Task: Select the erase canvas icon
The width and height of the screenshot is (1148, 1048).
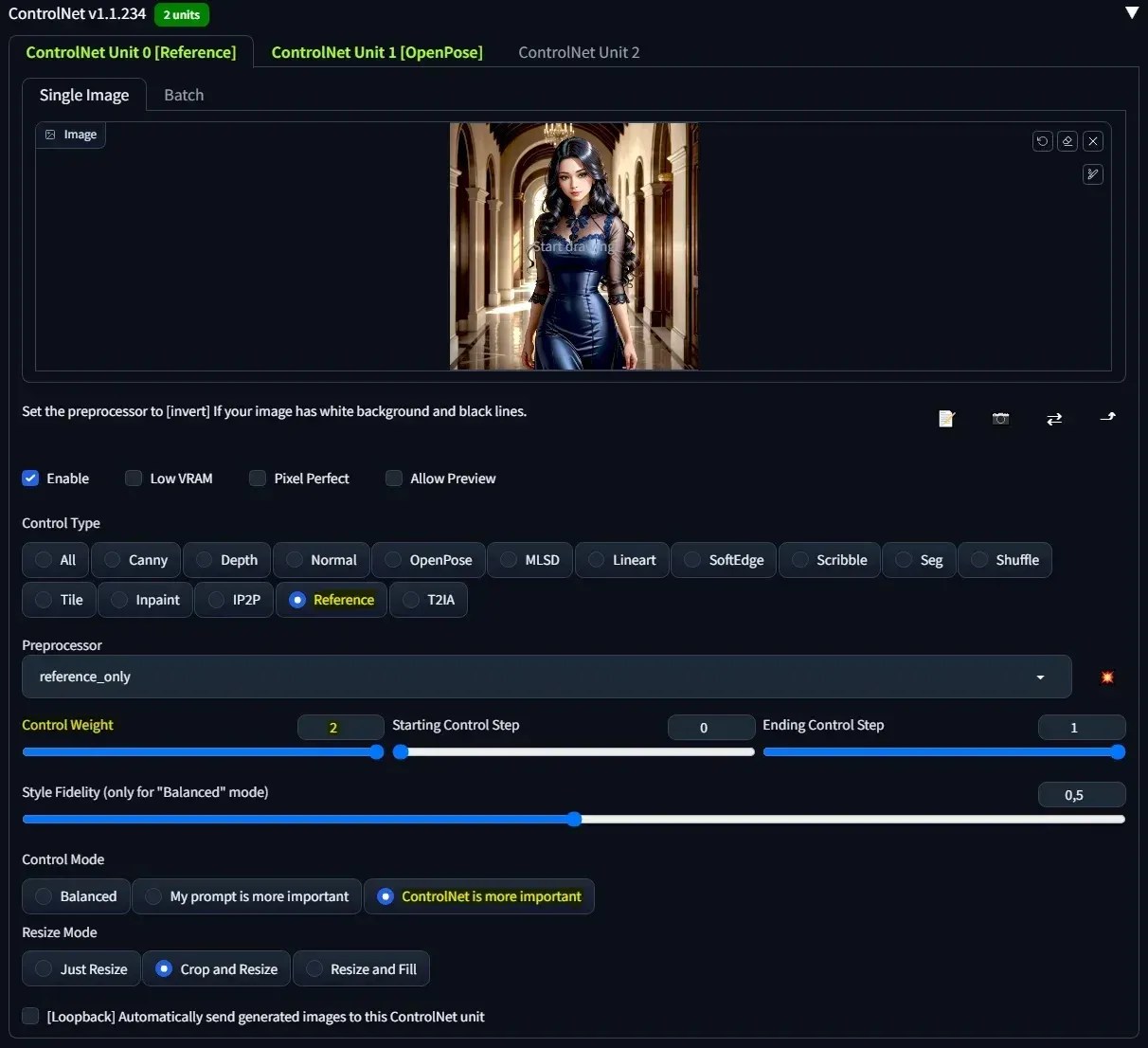Action: (1067, 141)
